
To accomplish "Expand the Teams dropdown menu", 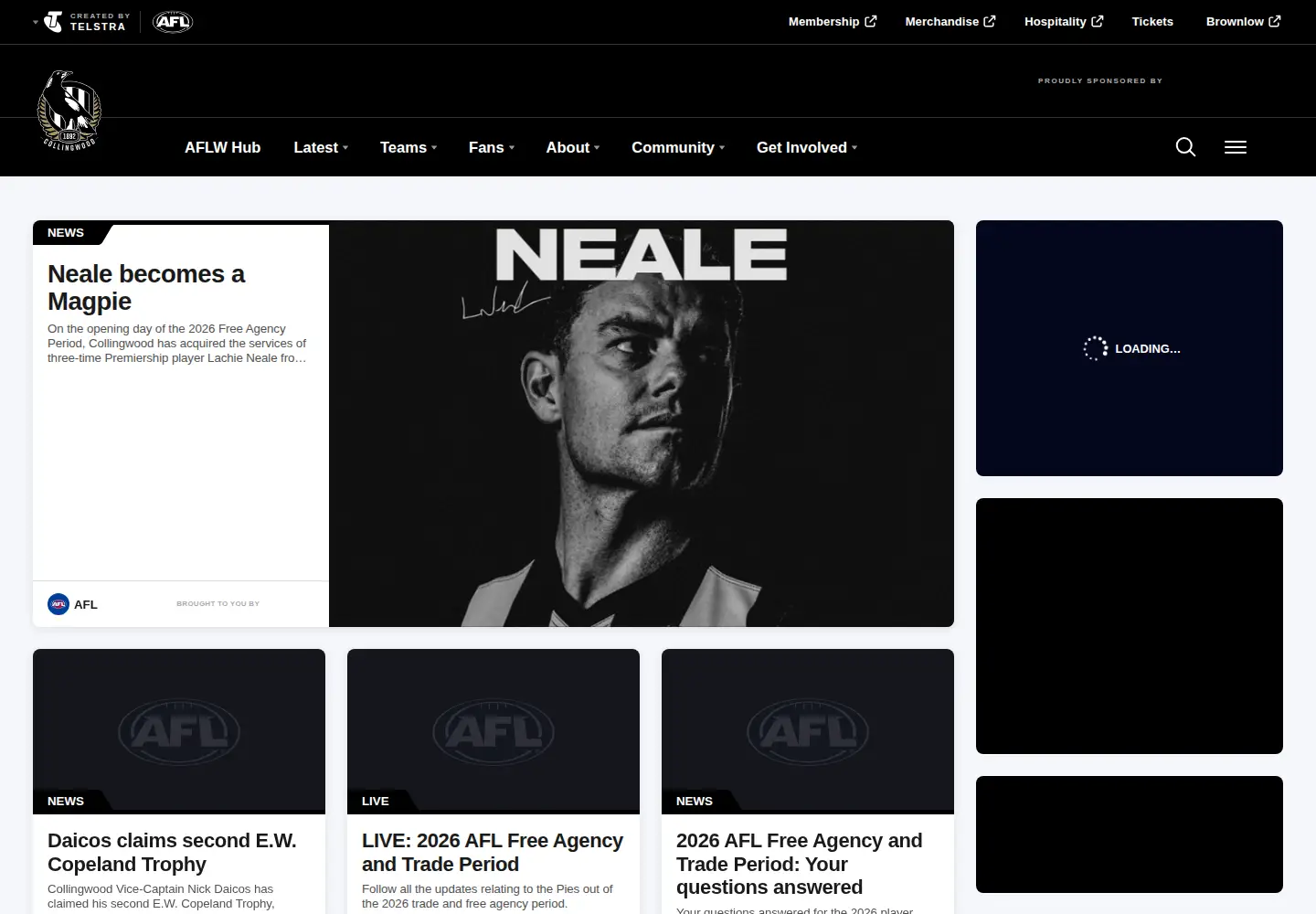I will click(409, 147).
